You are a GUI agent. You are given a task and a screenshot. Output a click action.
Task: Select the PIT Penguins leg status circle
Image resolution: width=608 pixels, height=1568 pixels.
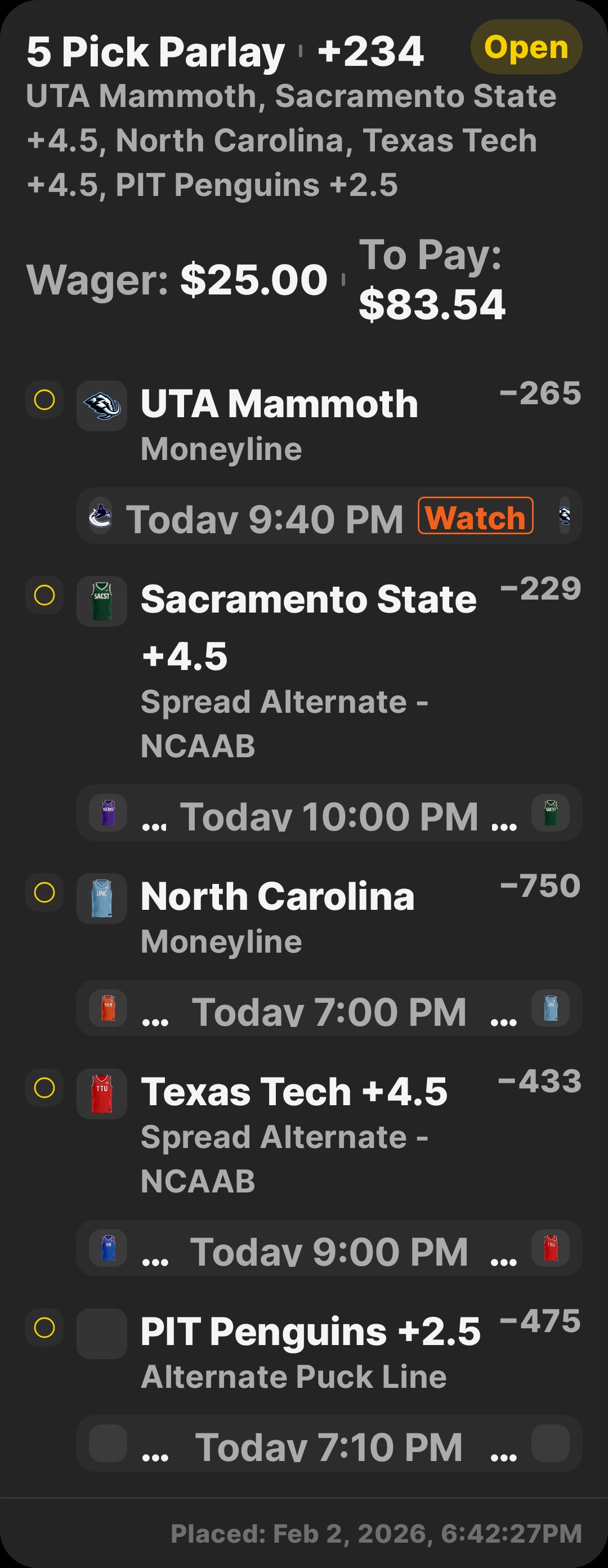(x=44, y=1327)
